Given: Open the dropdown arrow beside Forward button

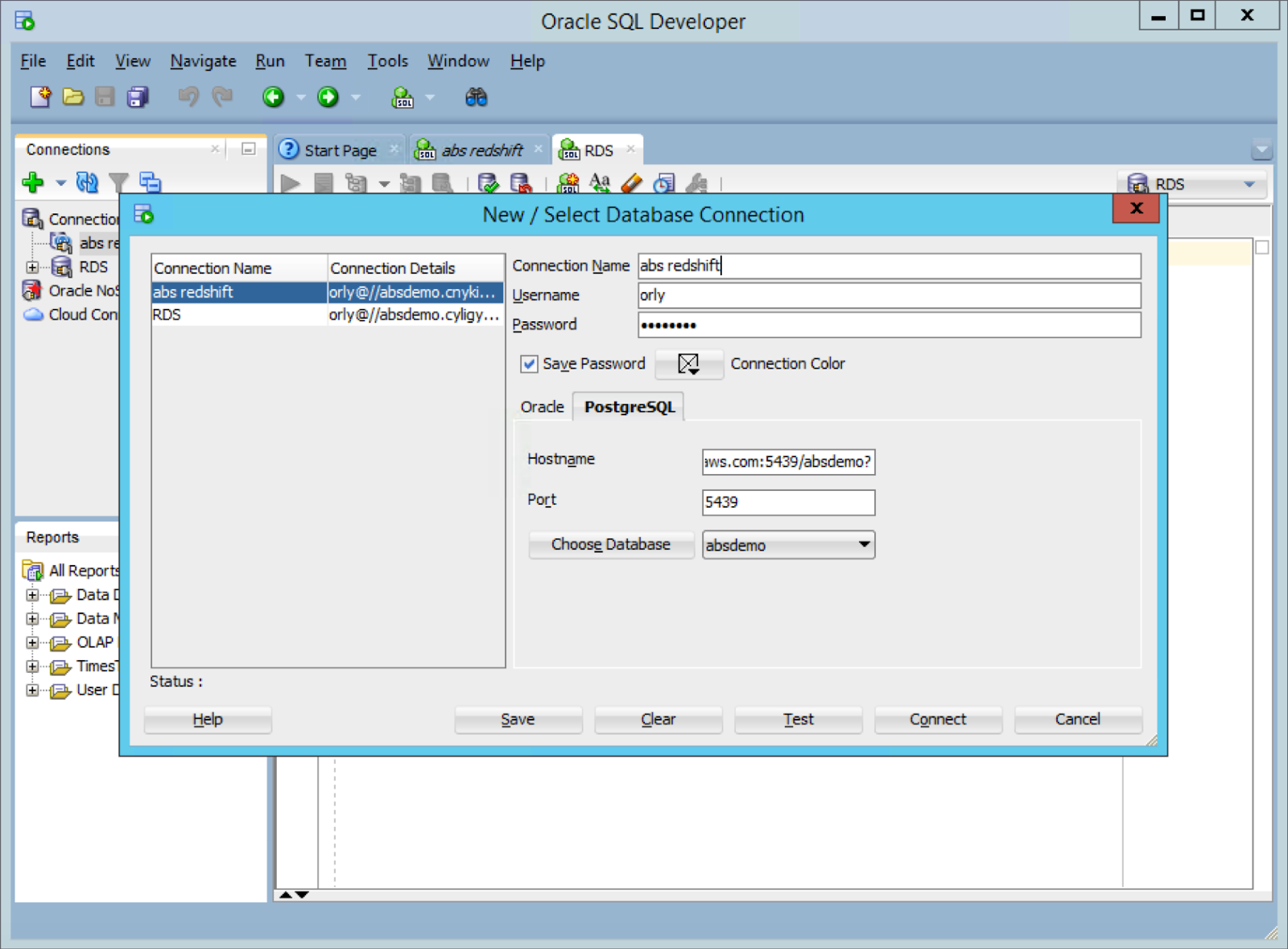Looking at the screenshot, I should pos(355,97).
